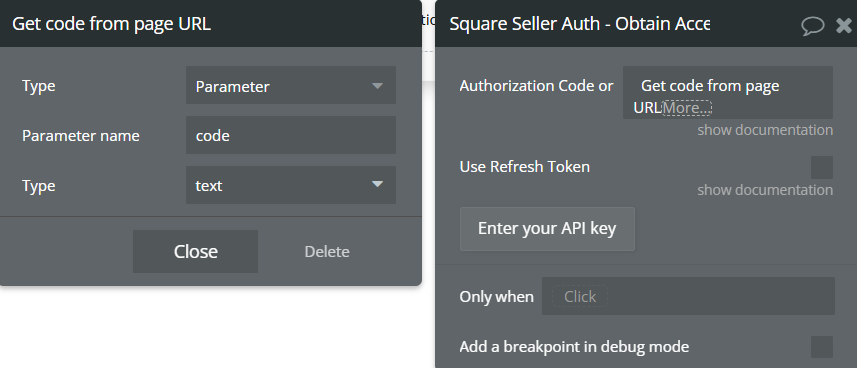857x368 pixels.
Task: Check Add a breakpoint in debug mode
Action: [x=821, y=347]
